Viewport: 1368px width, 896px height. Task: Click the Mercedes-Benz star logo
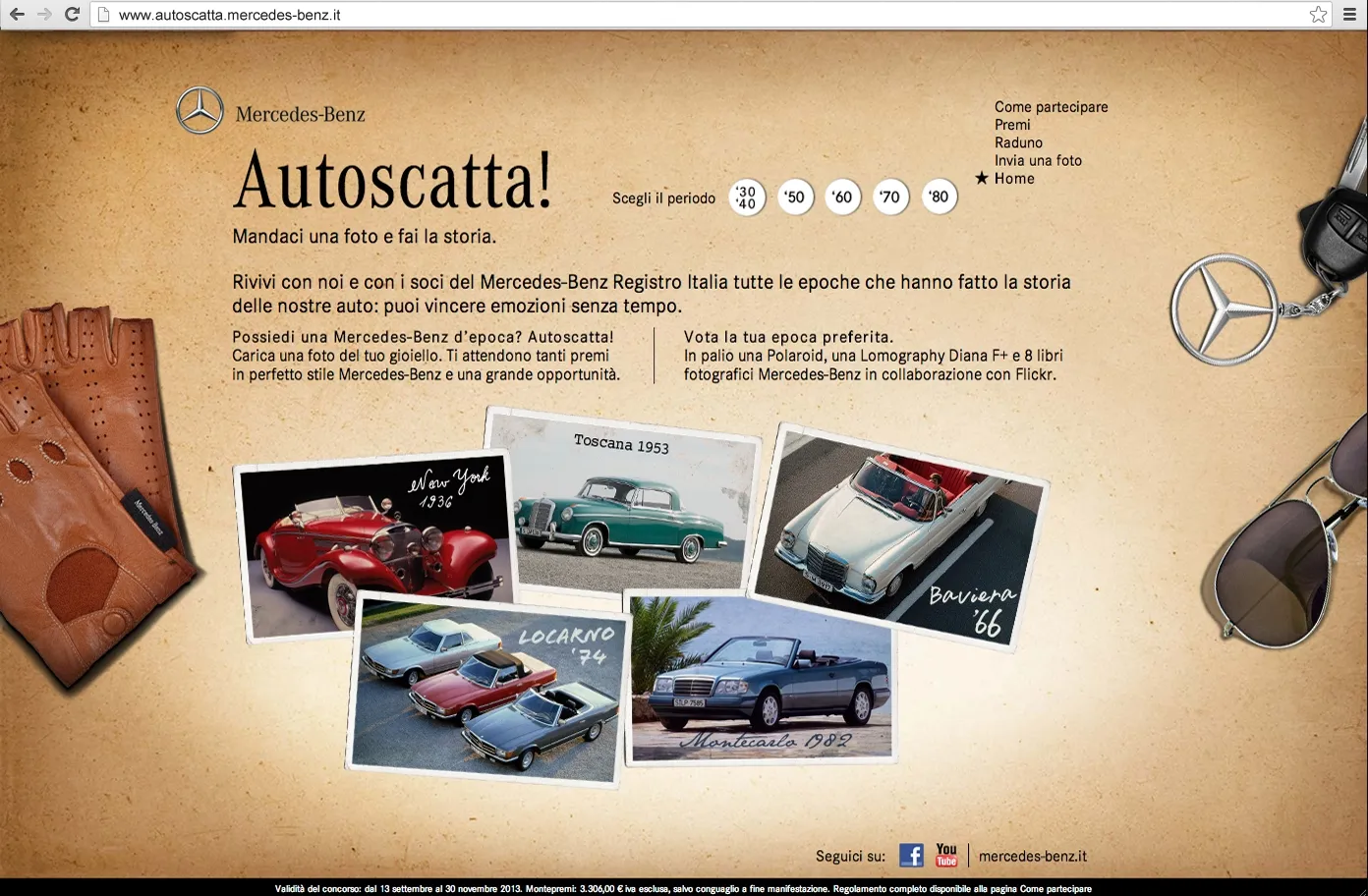pos(199,111)
